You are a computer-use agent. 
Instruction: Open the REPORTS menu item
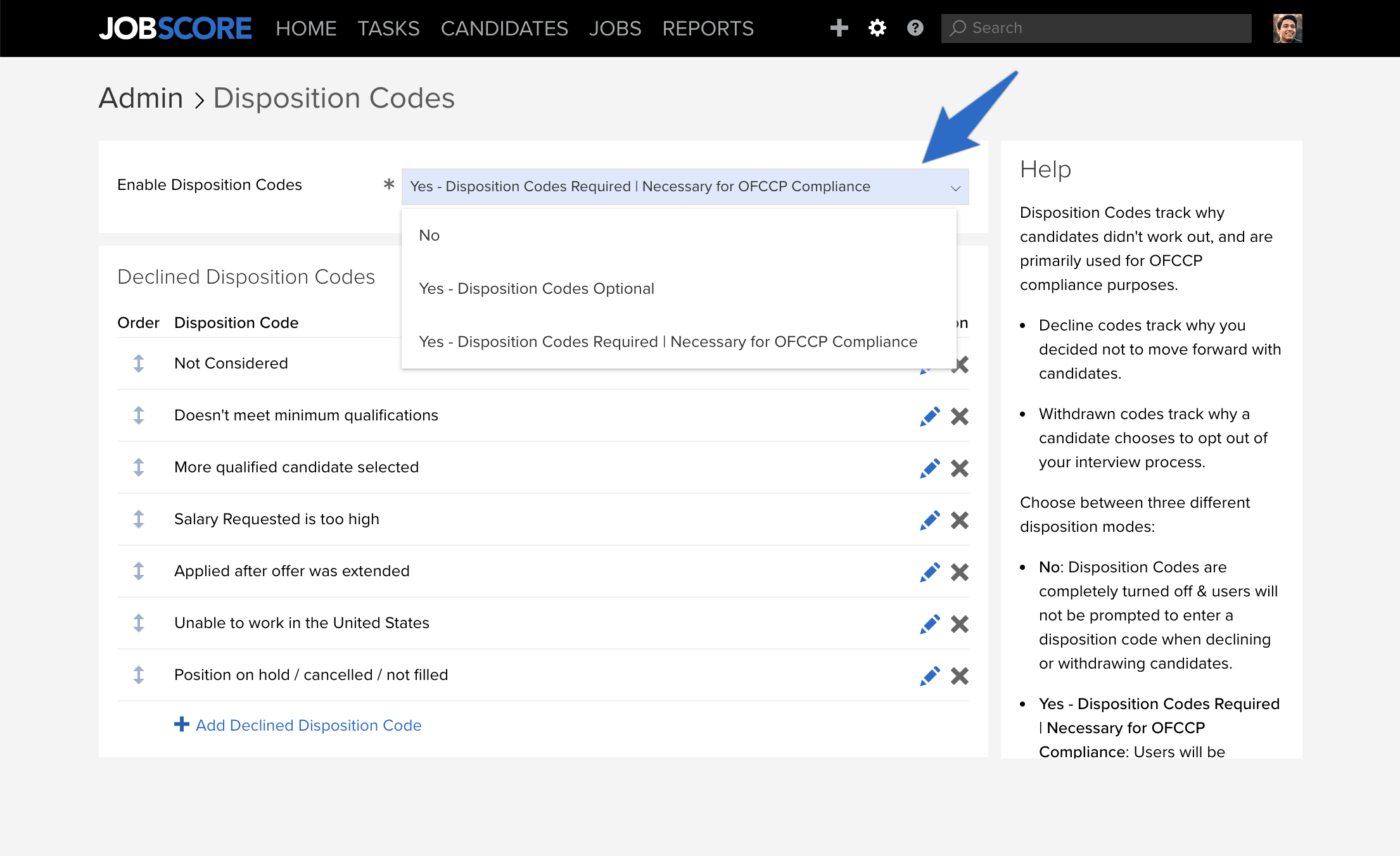click(x=708, y=28)
